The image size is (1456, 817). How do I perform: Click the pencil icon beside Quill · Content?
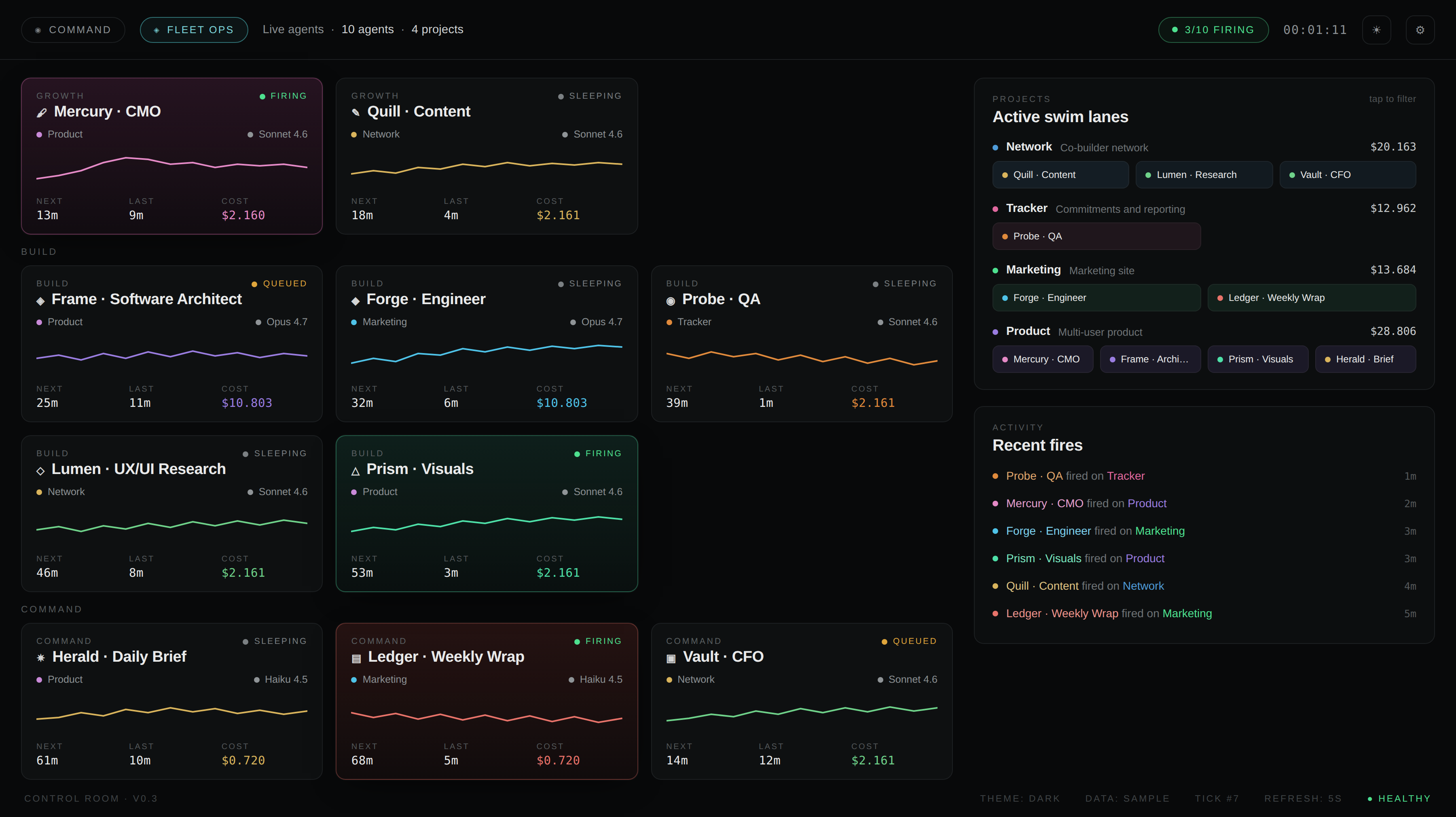(356, 112)
